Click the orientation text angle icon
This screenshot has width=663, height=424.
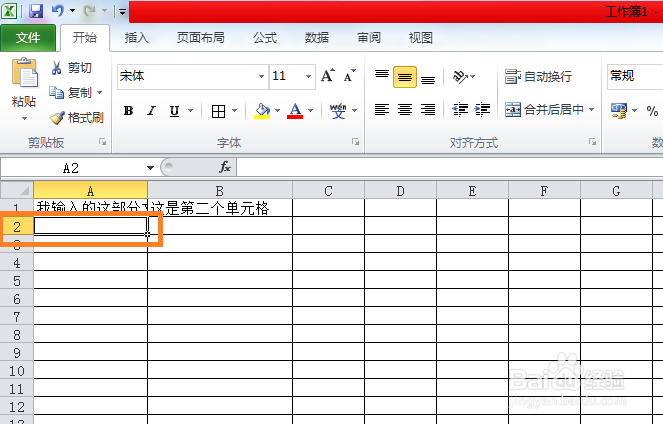[460, 77]
